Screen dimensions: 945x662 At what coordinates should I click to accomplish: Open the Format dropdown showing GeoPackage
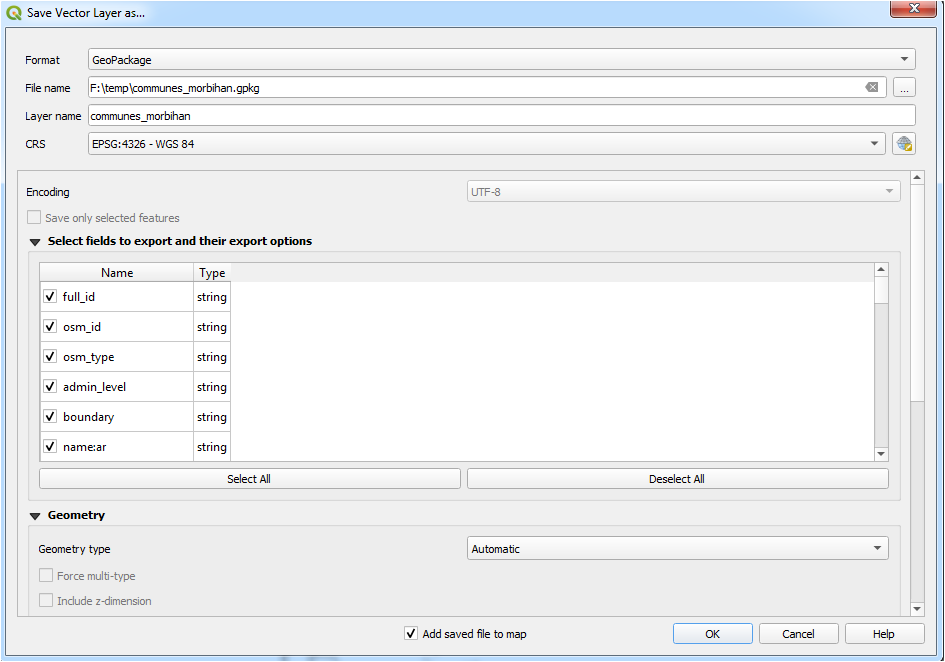501,60
